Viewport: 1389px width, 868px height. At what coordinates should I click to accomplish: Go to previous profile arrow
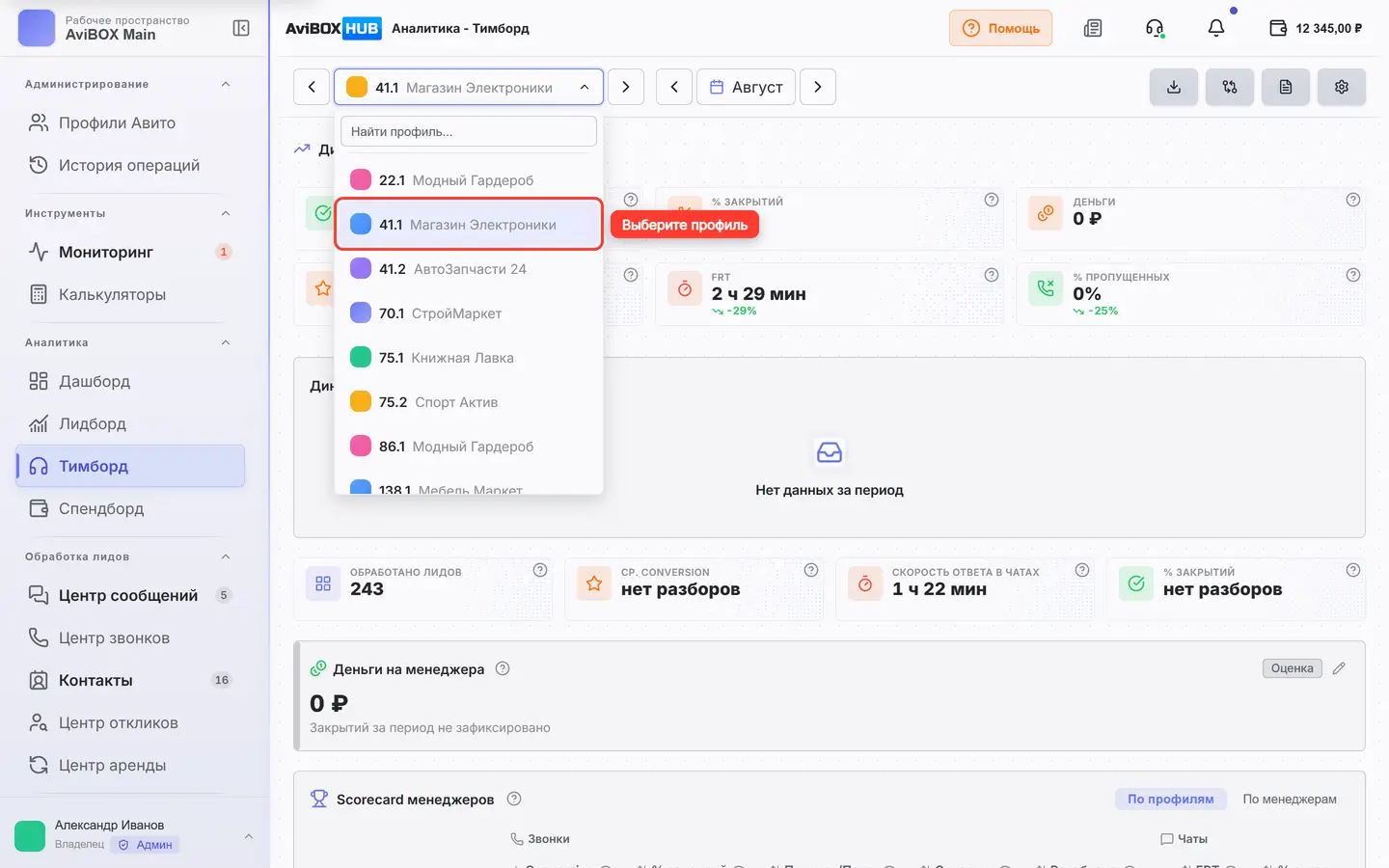point(312,87)
